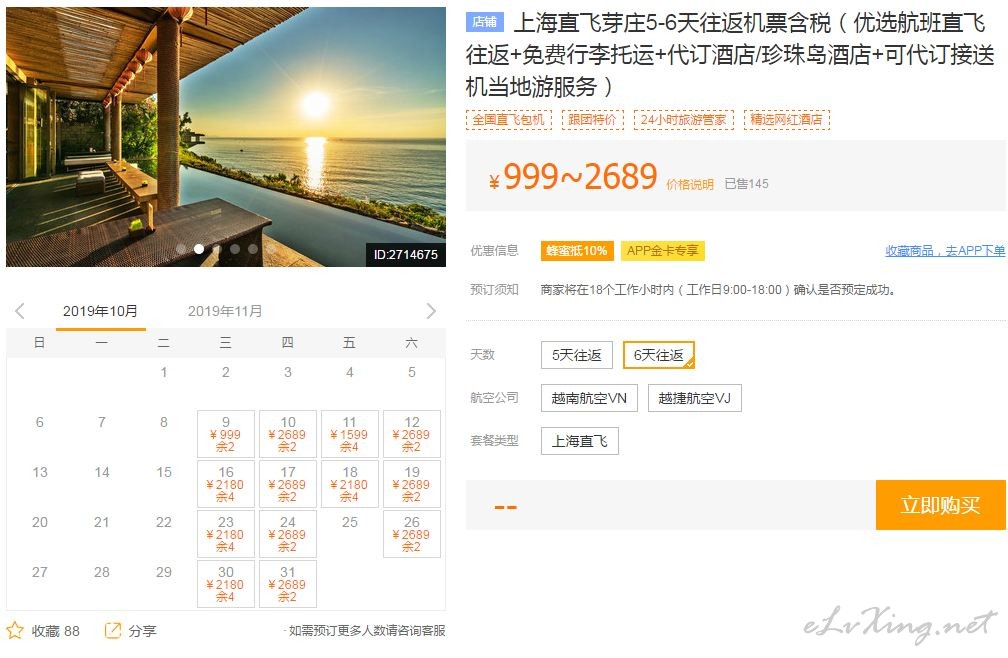The height and width of the screenshot is (658, 1008).
Task: Click the star favorite icon (收藏)
Action: tap(15, 630)
